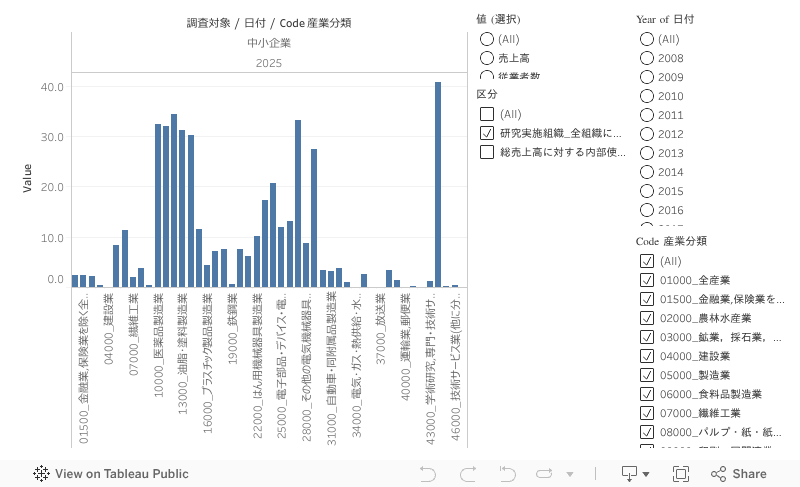Select (All) radio under 値 (選択)
This screenshot has height=487, width=800.
tap(487, 39)
